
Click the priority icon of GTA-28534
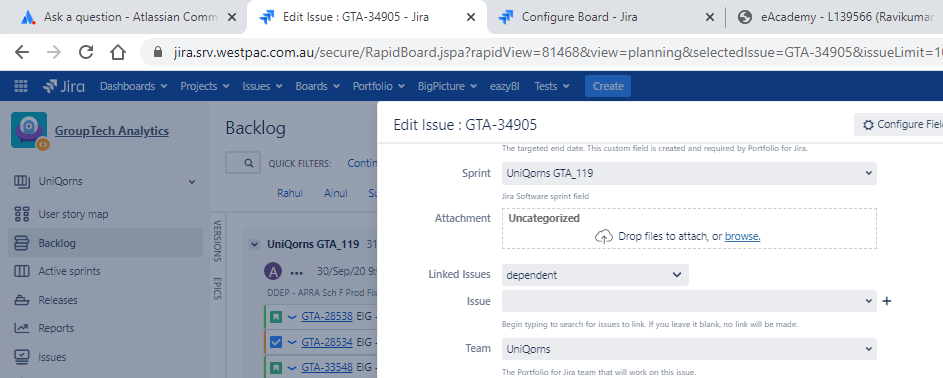(292, 343)
